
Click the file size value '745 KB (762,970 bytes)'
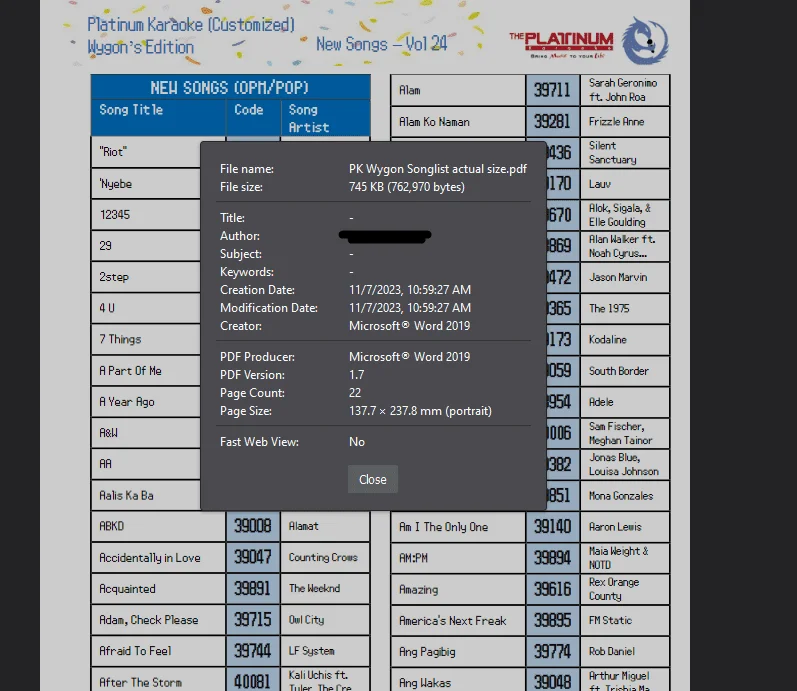coord(407,187)
